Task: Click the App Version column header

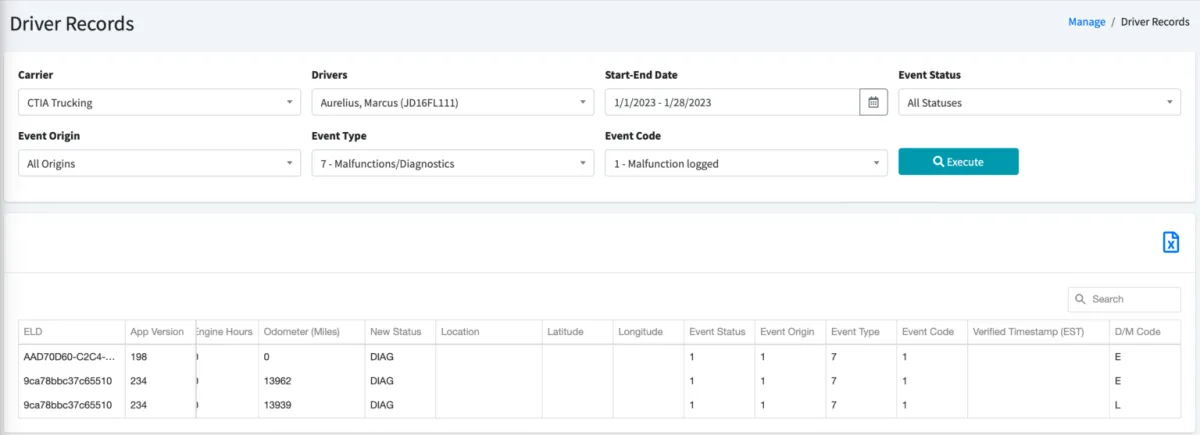Action: (157, 332)
